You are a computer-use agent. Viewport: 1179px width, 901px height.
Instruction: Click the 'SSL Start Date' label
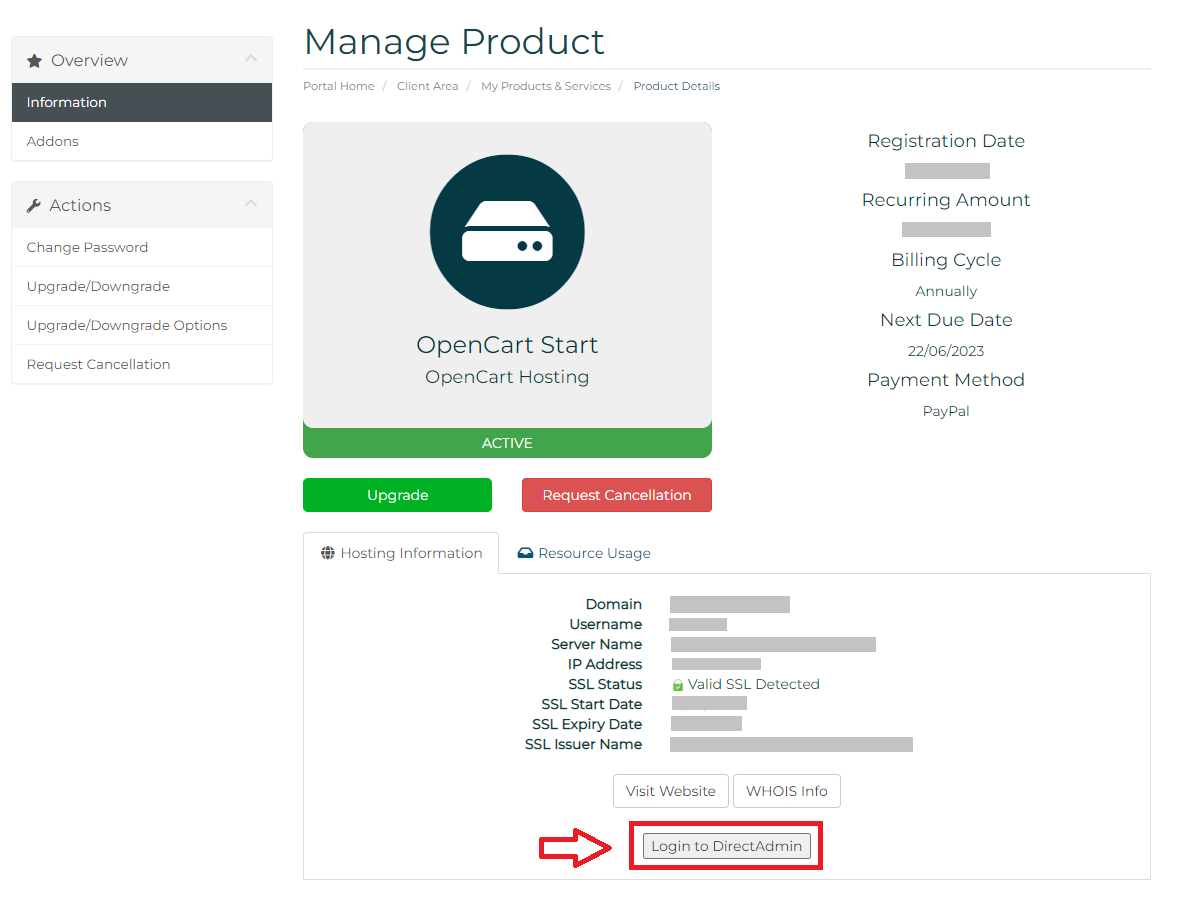click(591, 705)
